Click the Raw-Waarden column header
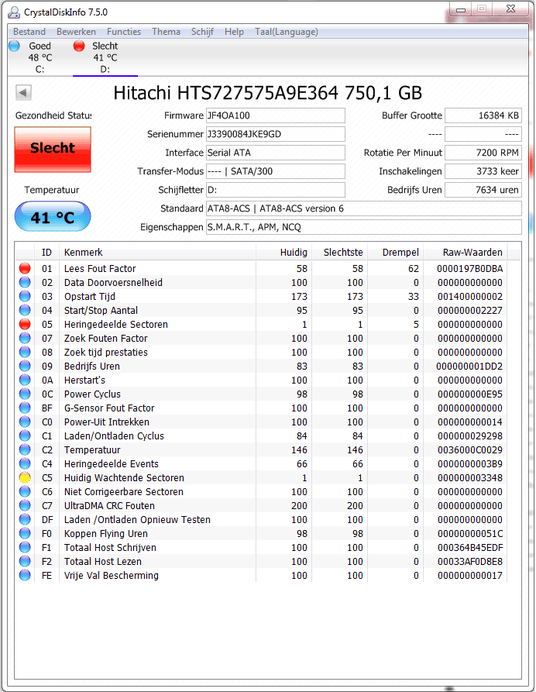Screen dimensions: 536x692 pyautogui.click(x=465, y=252)
